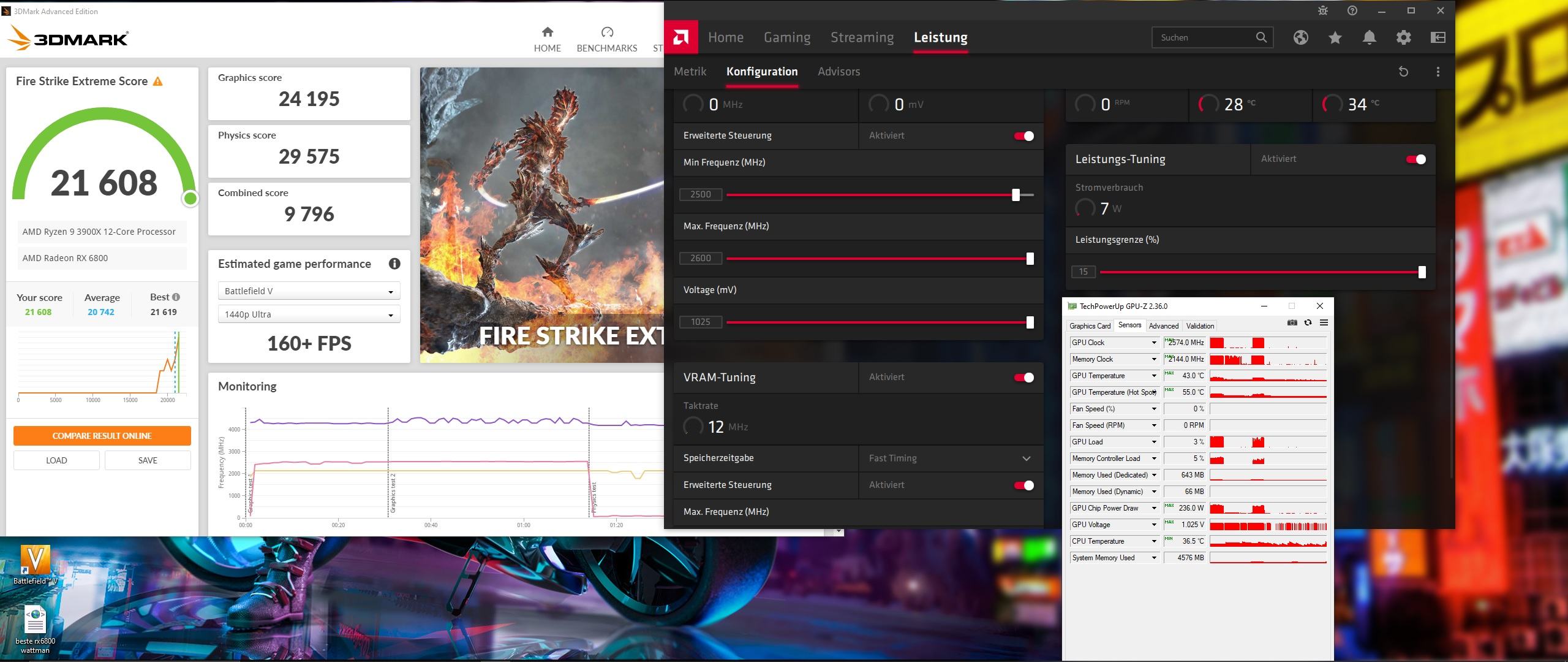Toggle GPU Erweiterte Steuerung switch

pos(1023,136)
